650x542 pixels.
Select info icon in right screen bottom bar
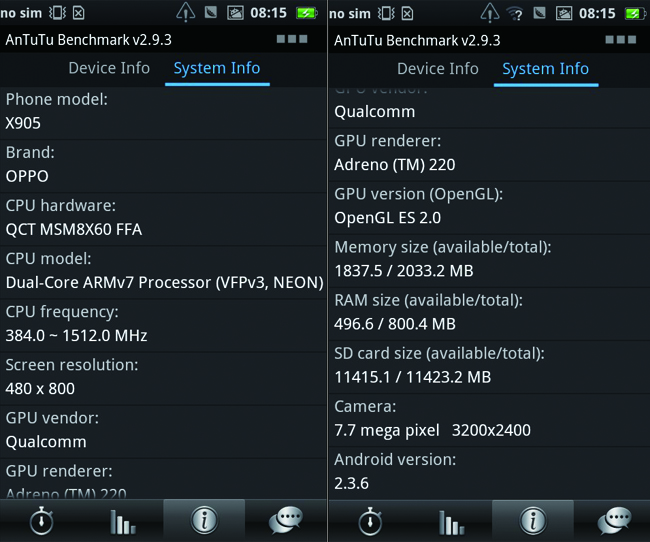pos(533,521)
